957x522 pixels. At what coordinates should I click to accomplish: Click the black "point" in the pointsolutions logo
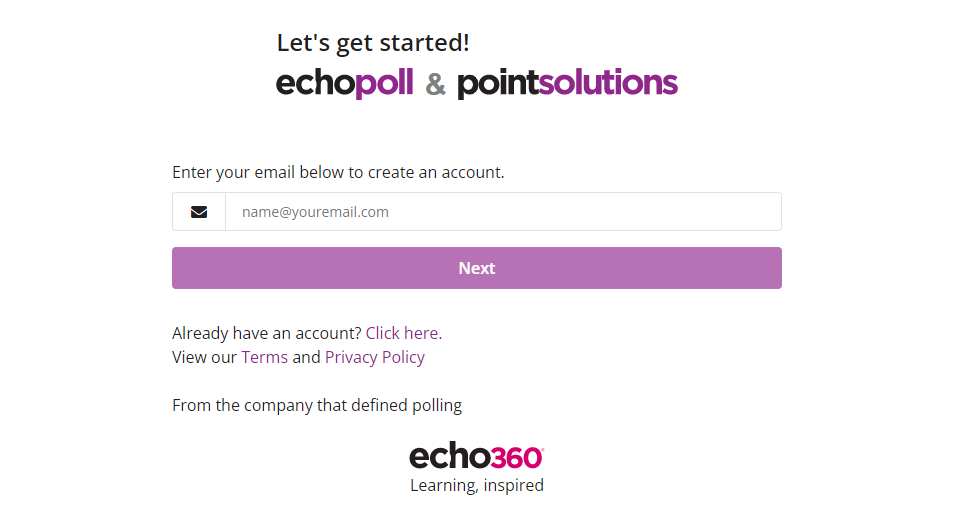(497, 83)
